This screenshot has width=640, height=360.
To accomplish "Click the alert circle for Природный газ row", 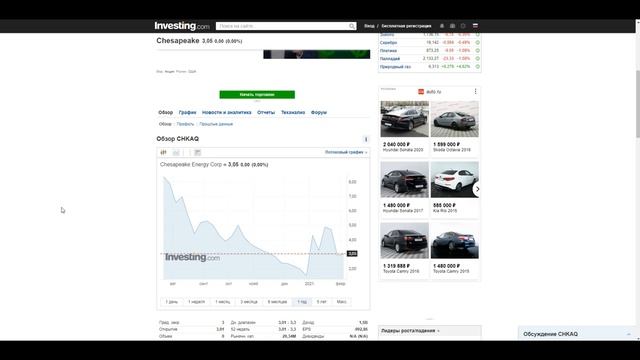I will [478, 67].
